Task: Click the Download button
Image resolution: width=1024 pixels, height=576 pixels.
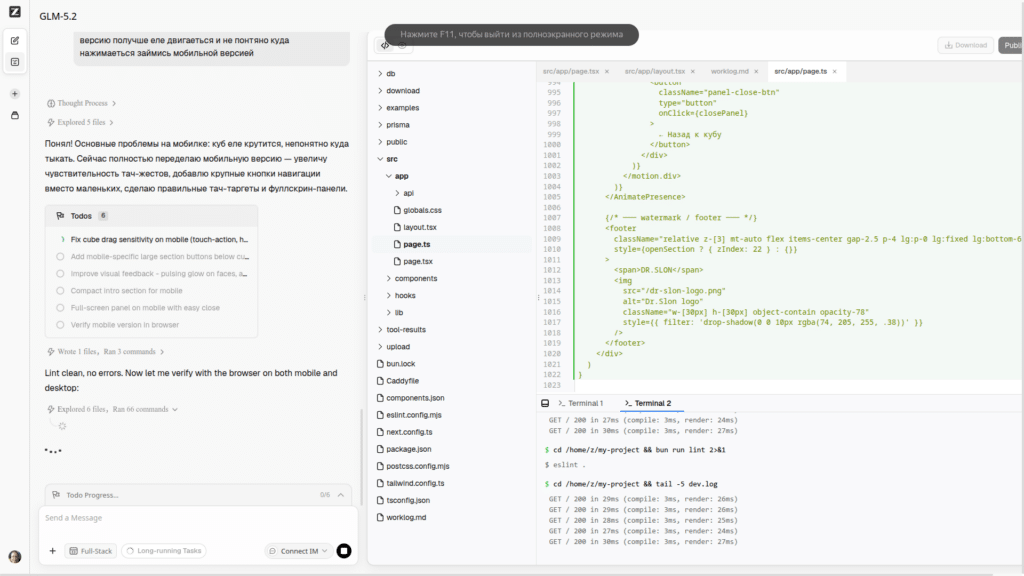Action: click(966, 45)
